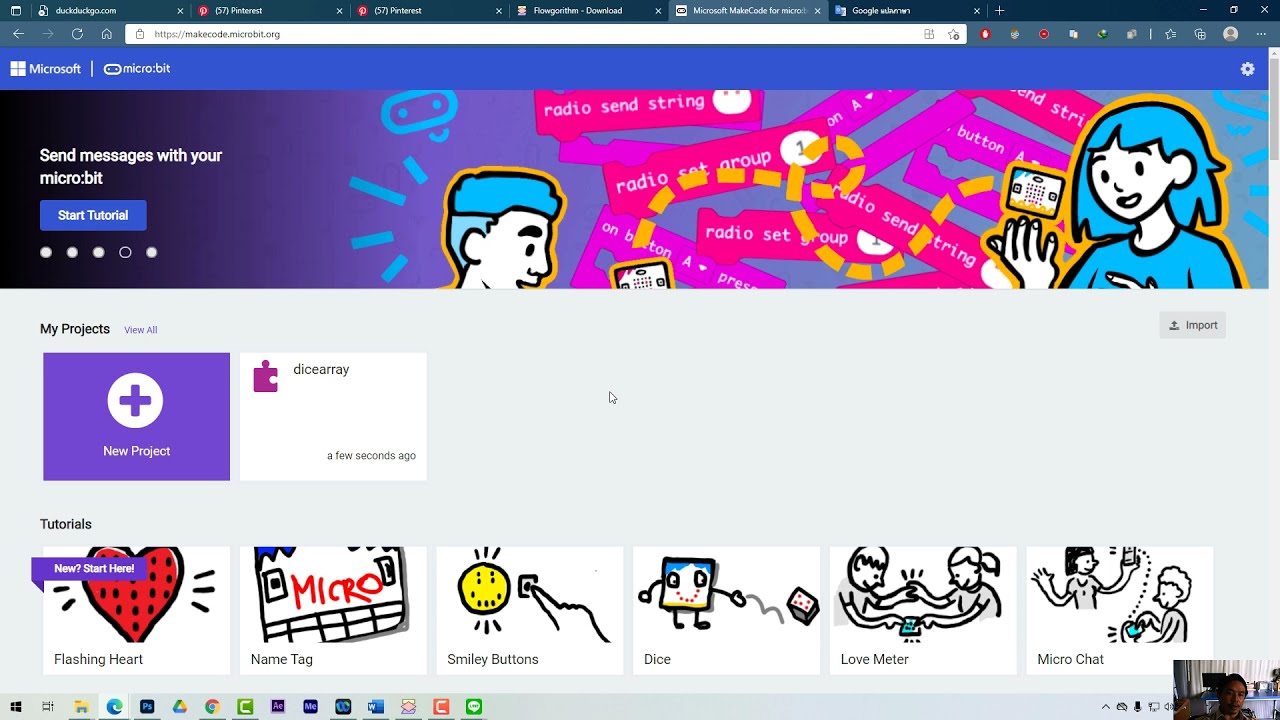The image size is (1280, 720).
Task: Open After Effects from the taskbar
Action: pyautogui.click(x=278, y=707)
